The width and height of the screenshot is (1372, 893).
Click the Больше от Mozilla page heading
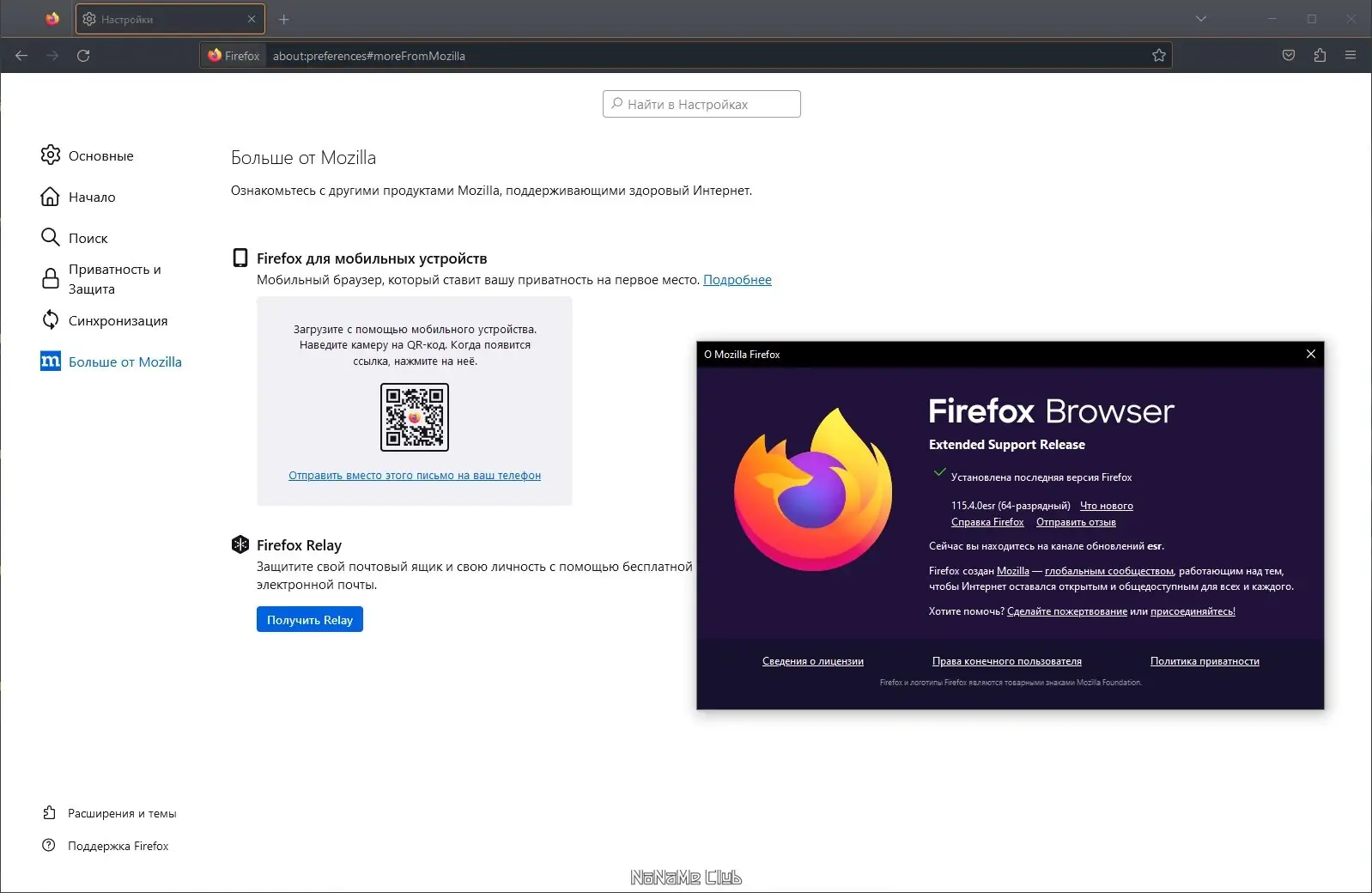click(303, 158)
